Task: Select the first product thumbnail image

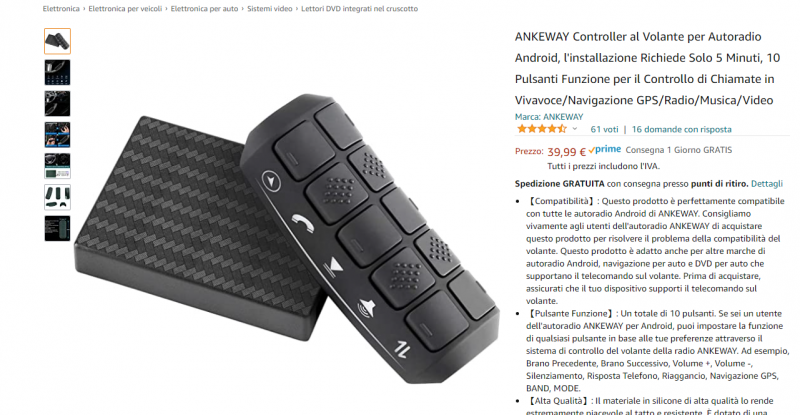Action: [x=57, y=41]
